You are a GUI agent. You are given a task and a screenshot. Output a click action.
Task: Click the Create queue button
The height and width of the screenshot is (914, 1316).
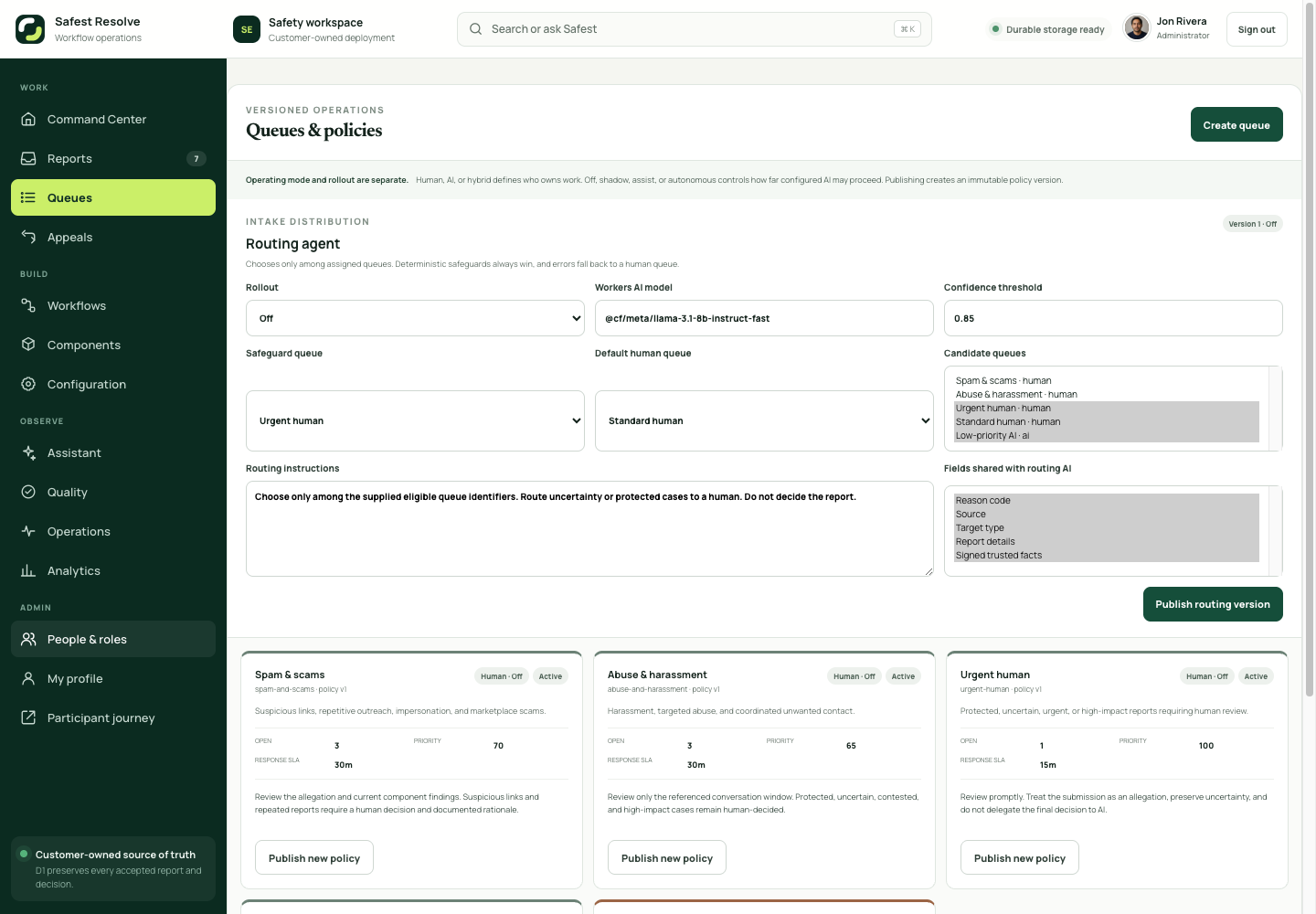tap(1236, 124)
